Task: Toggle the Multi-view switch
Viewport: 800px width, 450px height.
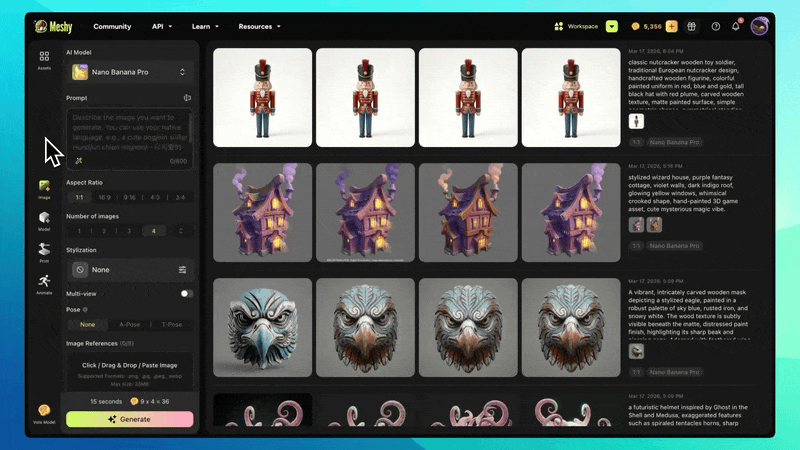Action: click(186, 294)
